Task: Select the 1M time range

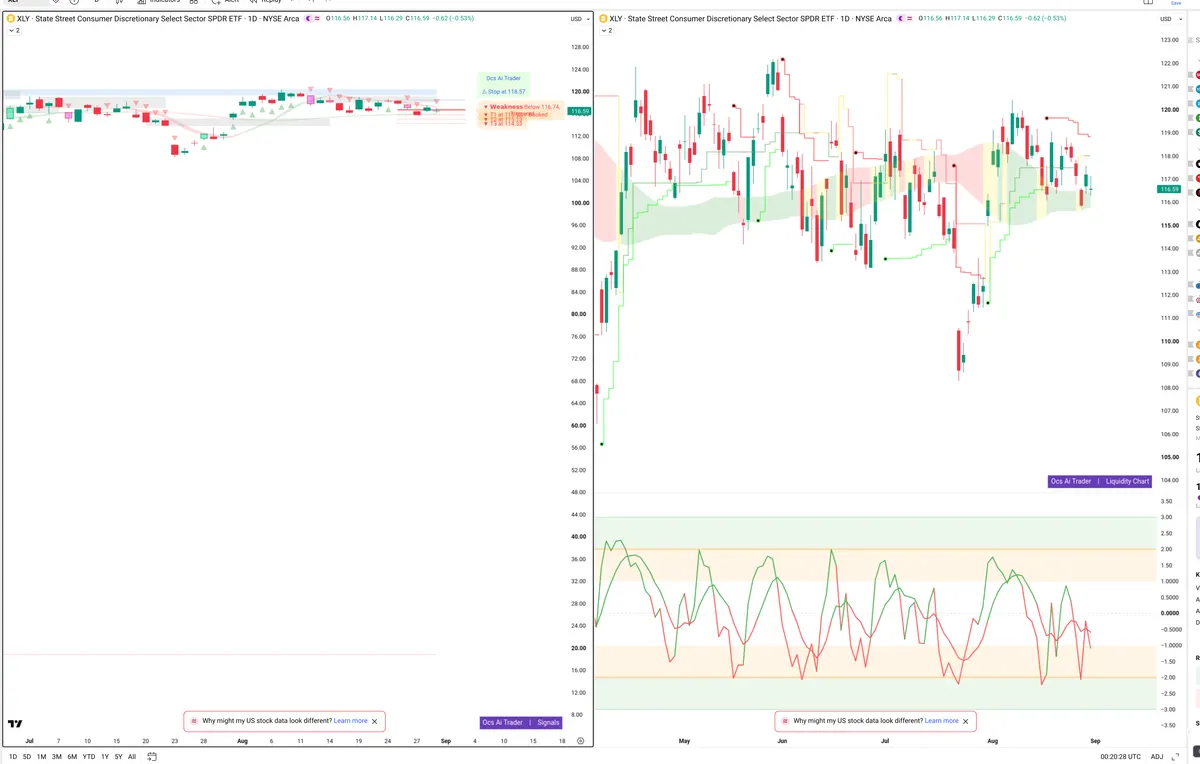Action: tap(42, 757)
